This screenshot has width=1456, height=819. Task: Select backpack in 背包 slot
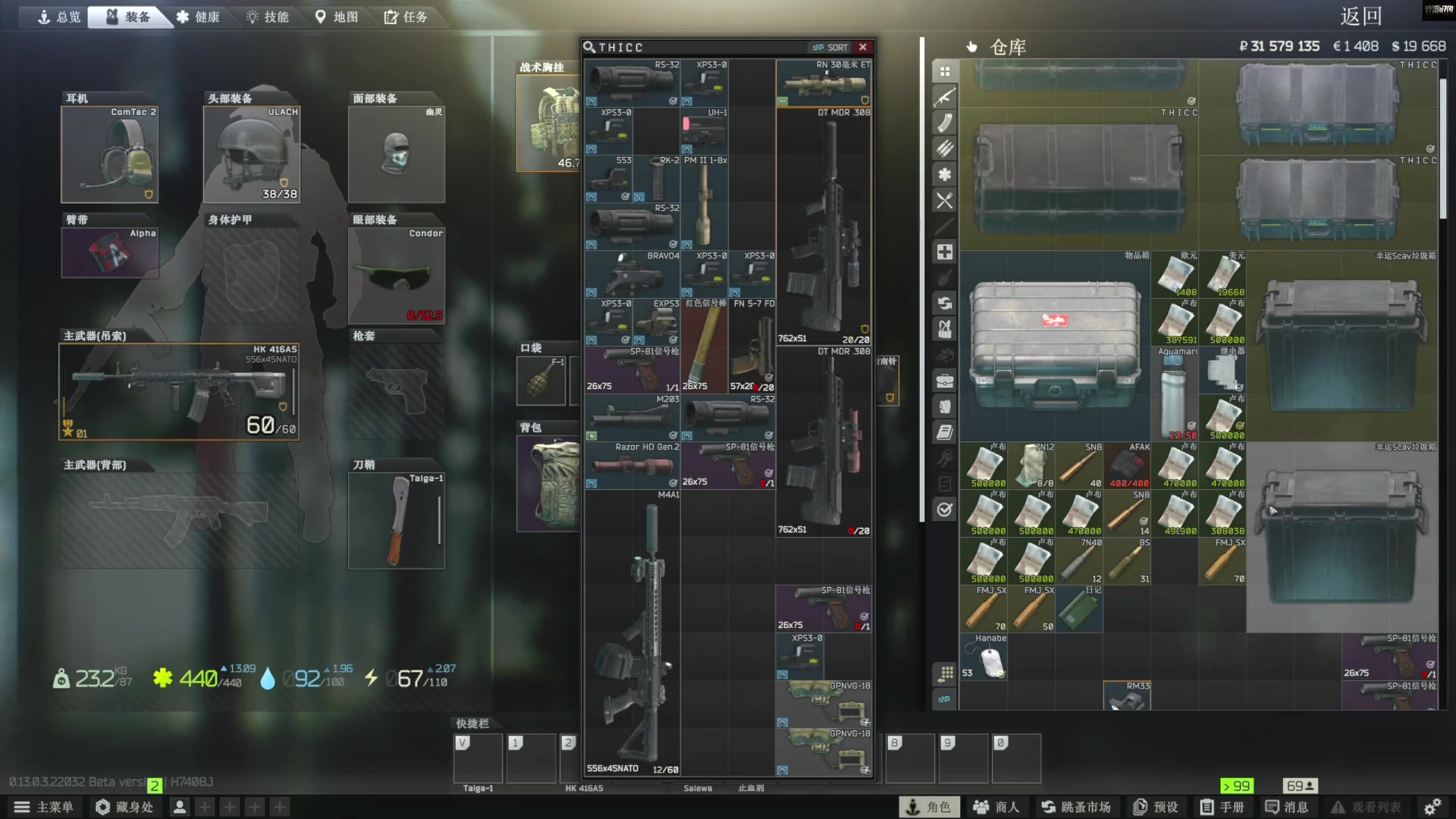click(548, 483)
